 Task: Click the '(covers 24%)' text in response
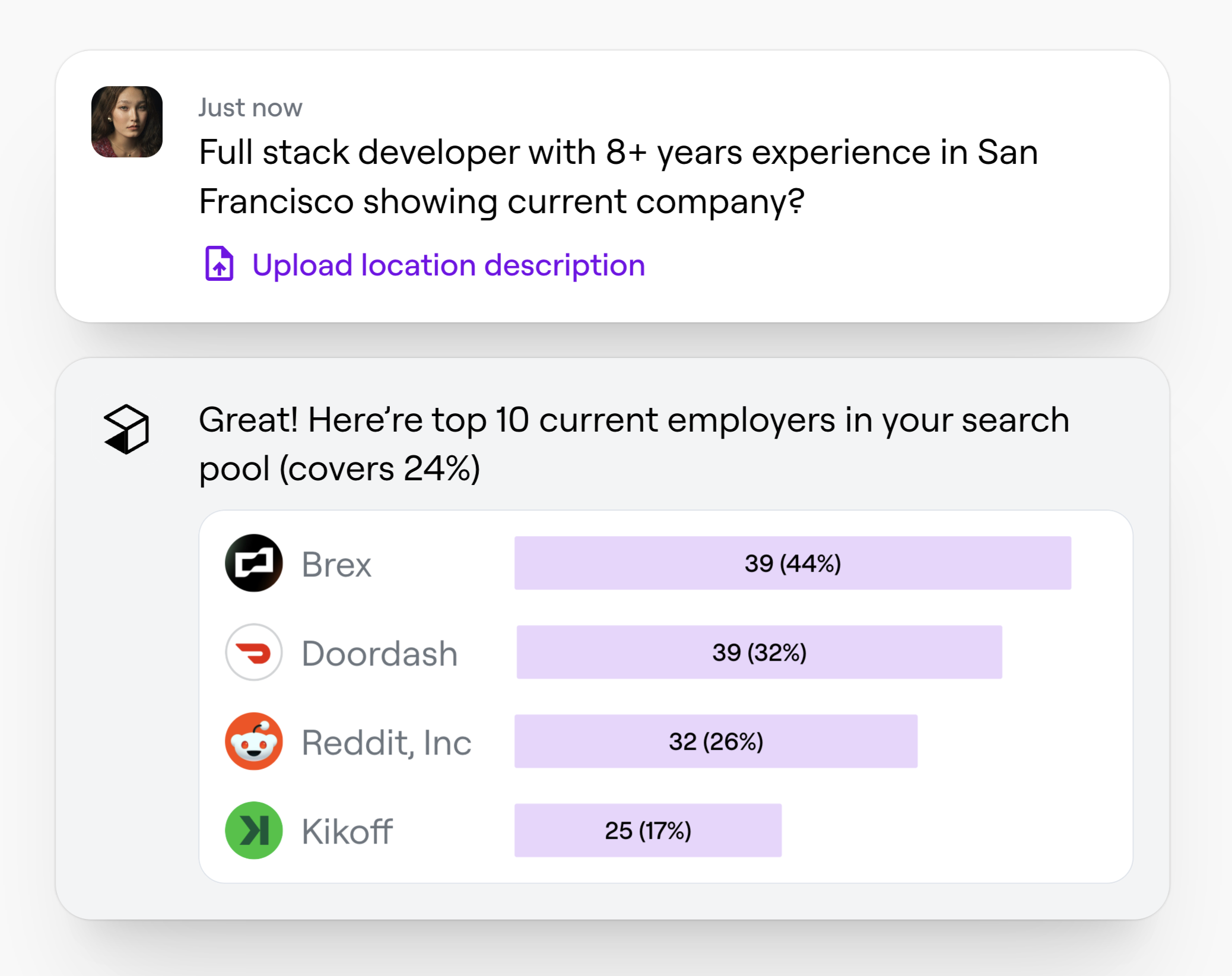point(380,469)
